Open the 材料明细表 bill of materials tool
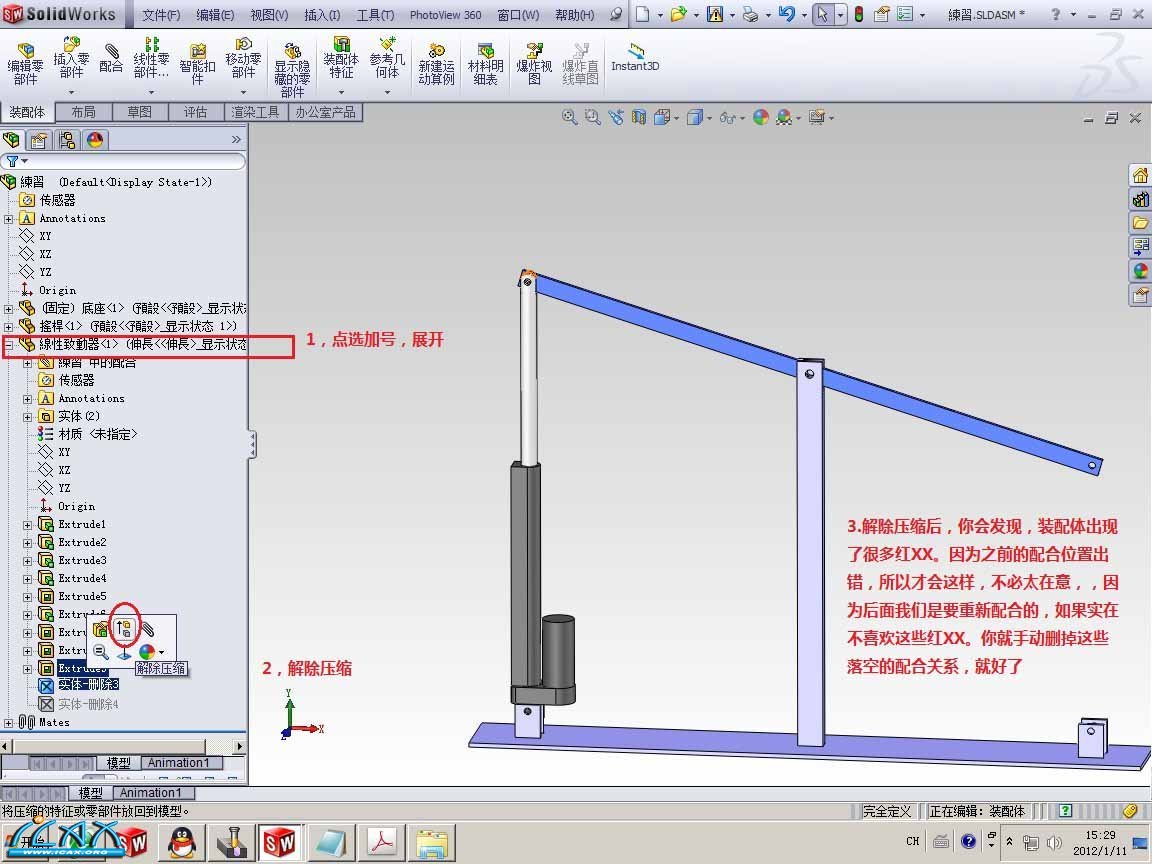The height and width of the screenshot is (864, 1152). (x=485, y=63)
